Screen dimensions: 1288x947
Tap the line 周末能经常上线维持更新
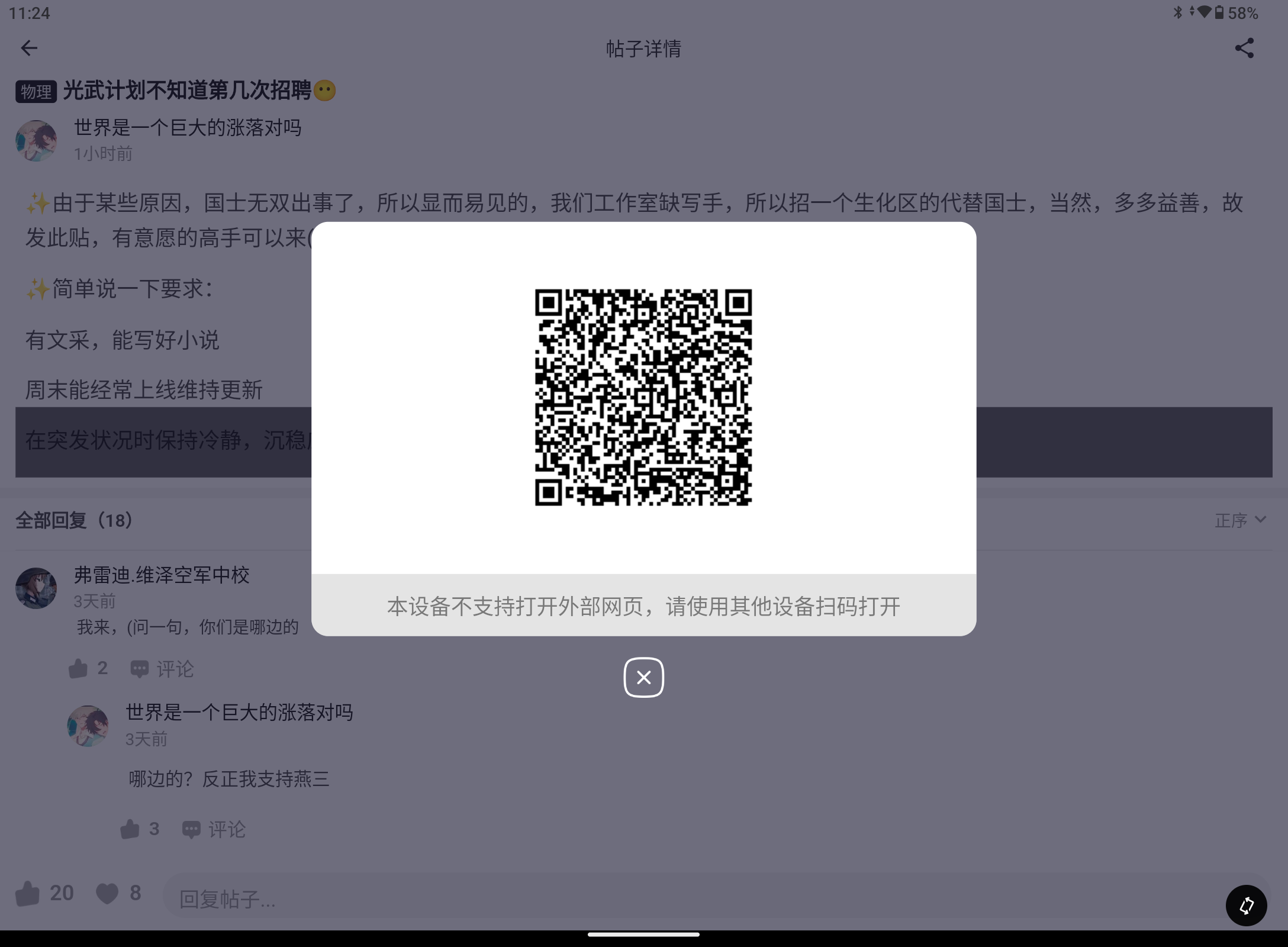[x=144, y=390]
